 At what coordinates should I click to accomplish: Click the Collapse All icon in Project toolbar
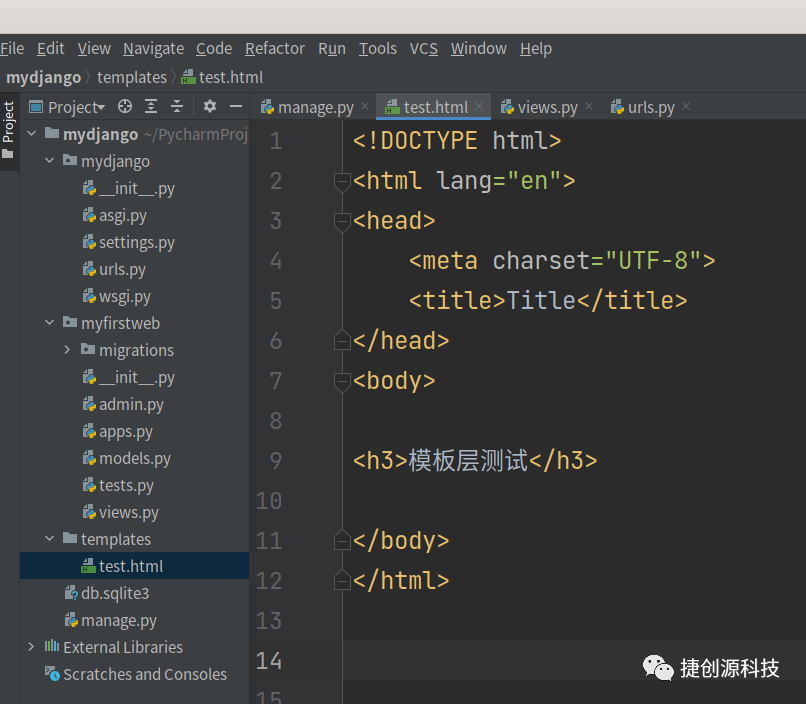tap(177, 106)
